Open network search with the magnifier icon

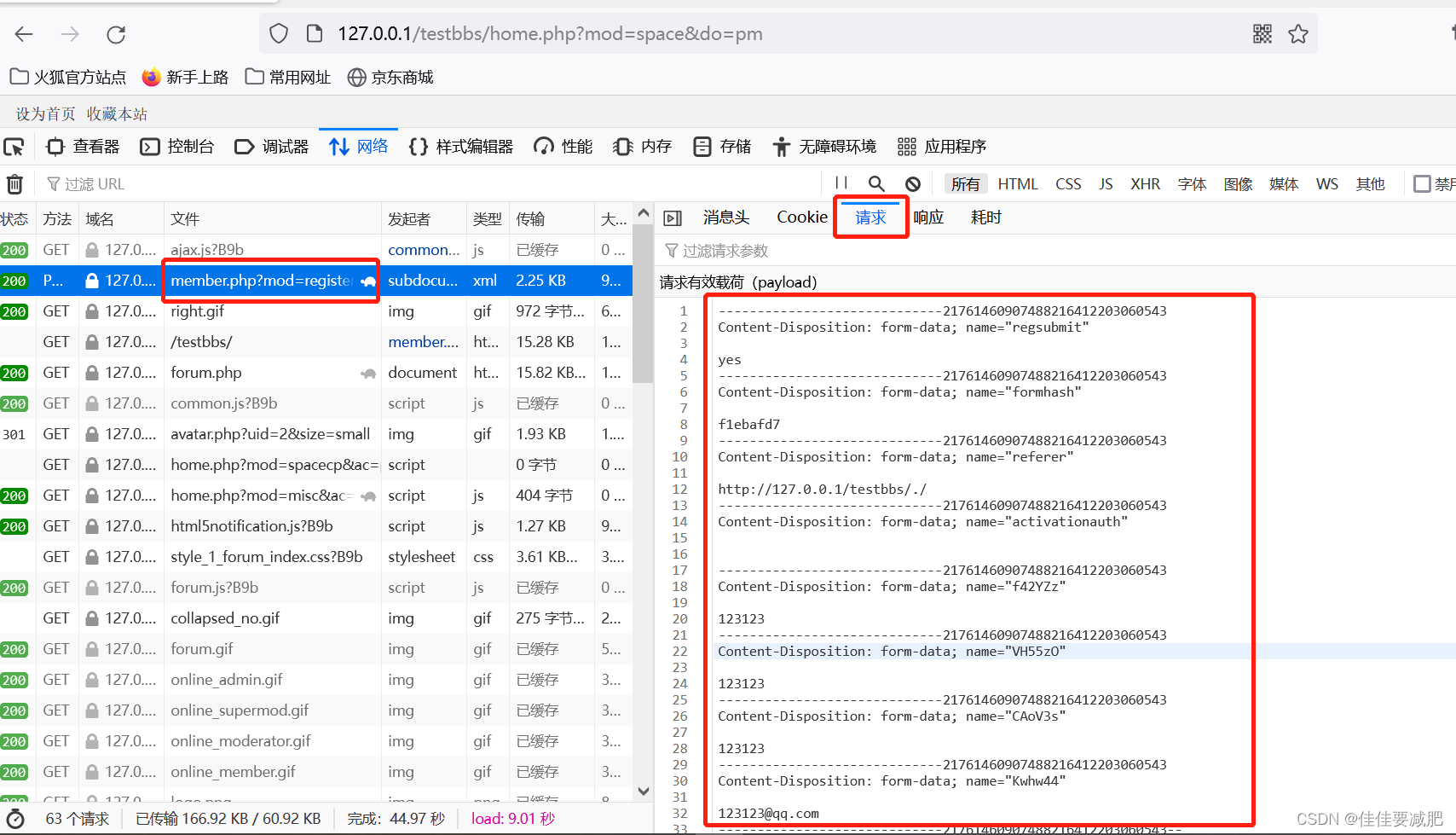pos(876,183)
